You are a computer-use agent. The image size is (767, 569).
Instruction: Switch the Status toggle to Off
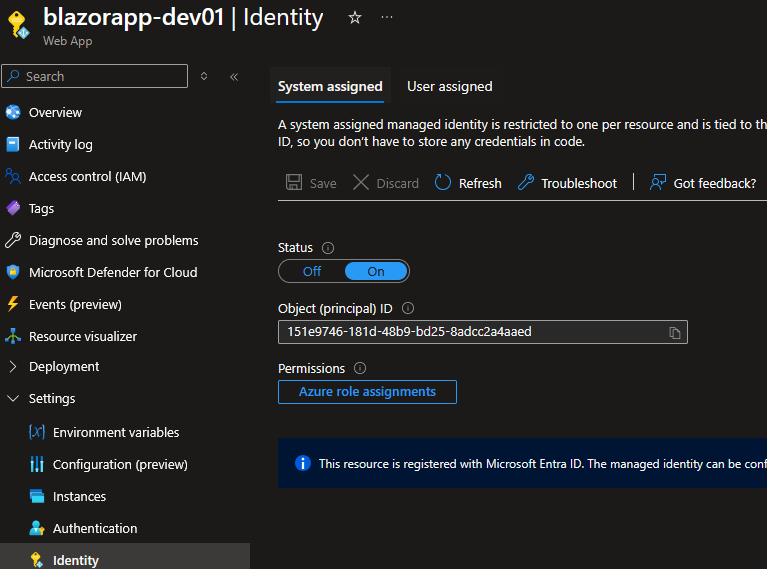click(x=312, y=272)
